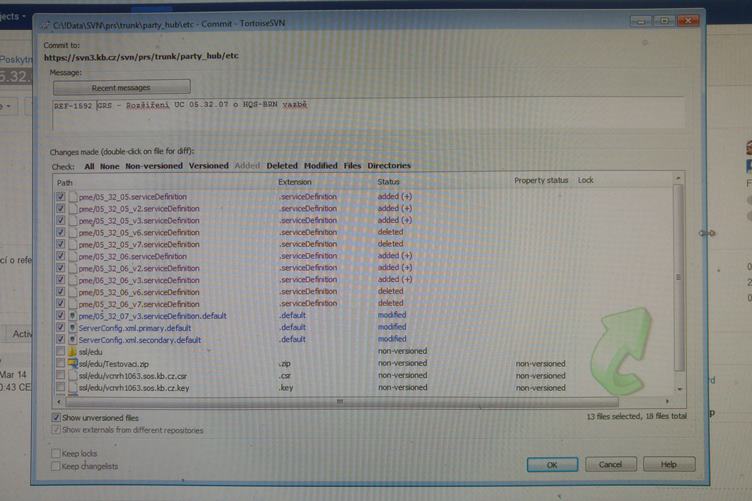
Task: Click the file icon of pme/05_32_05_v6.serviceDefinition
Action: tap(73, 233)
